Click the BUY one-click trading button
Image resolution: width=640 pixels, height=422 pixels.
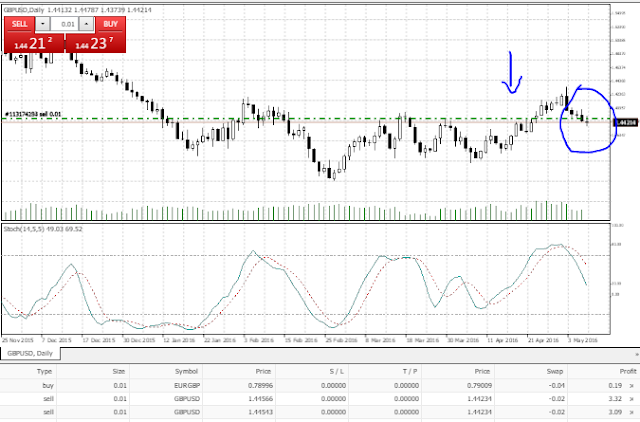pyautogui.click(x=111, y=24)
